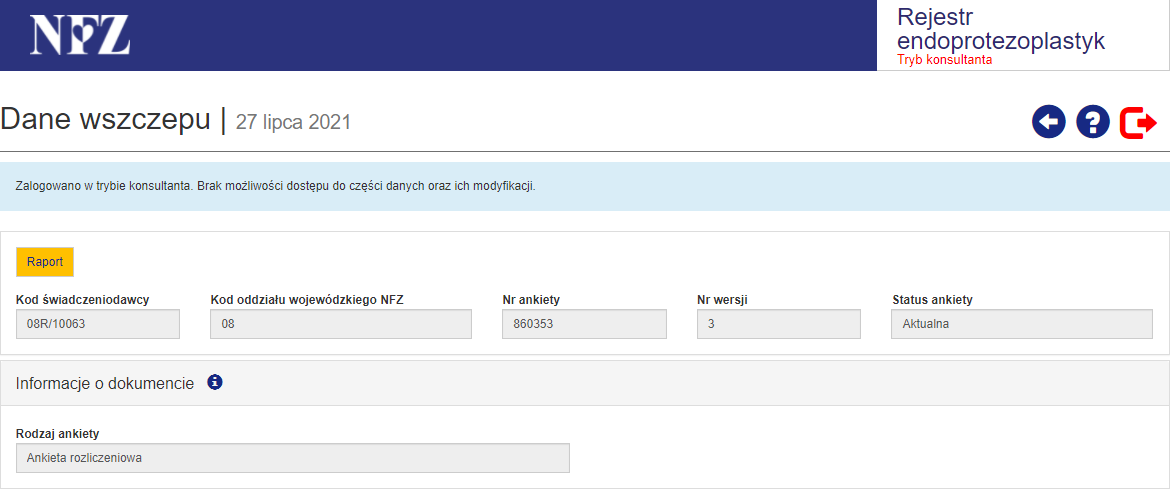Go back using the left arrow icon
This screenshot has height=489, width=1170.
pyautogui.click(x=1049, y=123)
